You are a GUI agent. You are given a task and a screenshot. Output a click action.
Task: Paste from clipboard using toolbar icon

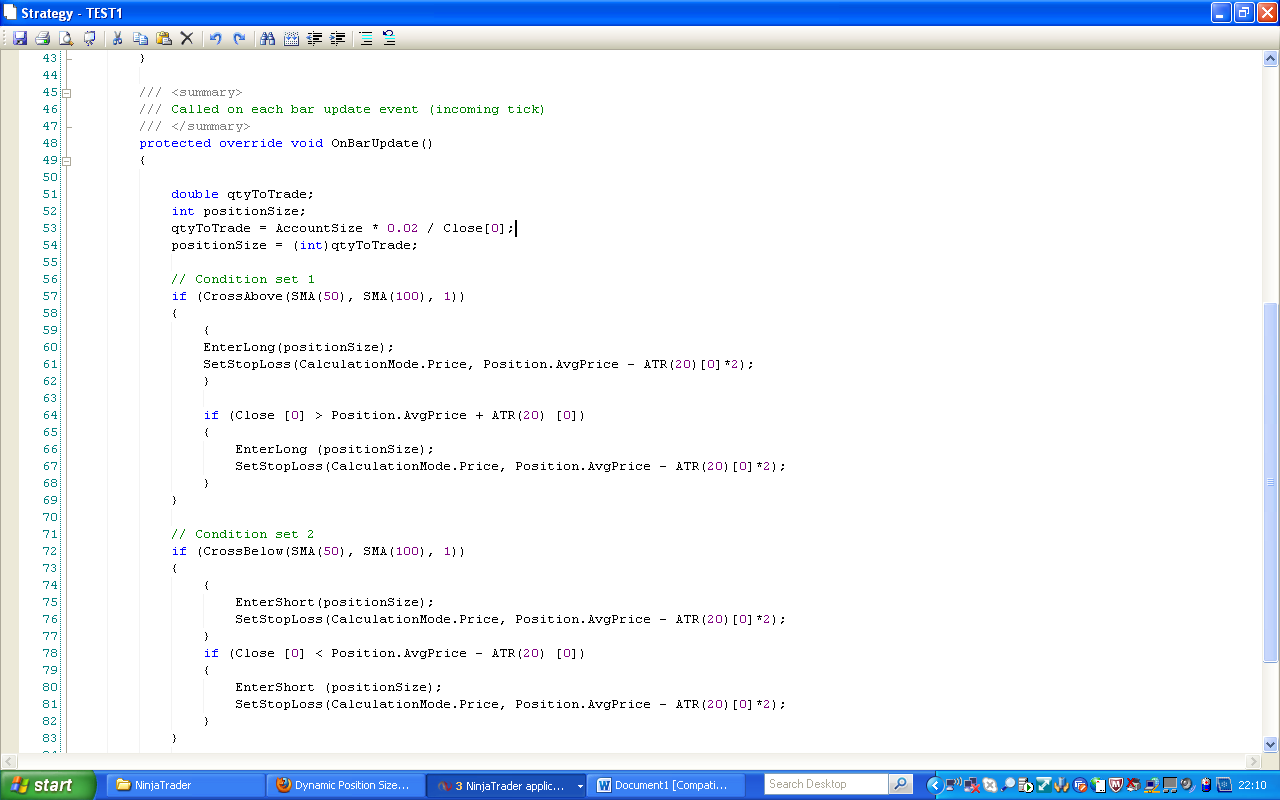[x=163, y=38]
